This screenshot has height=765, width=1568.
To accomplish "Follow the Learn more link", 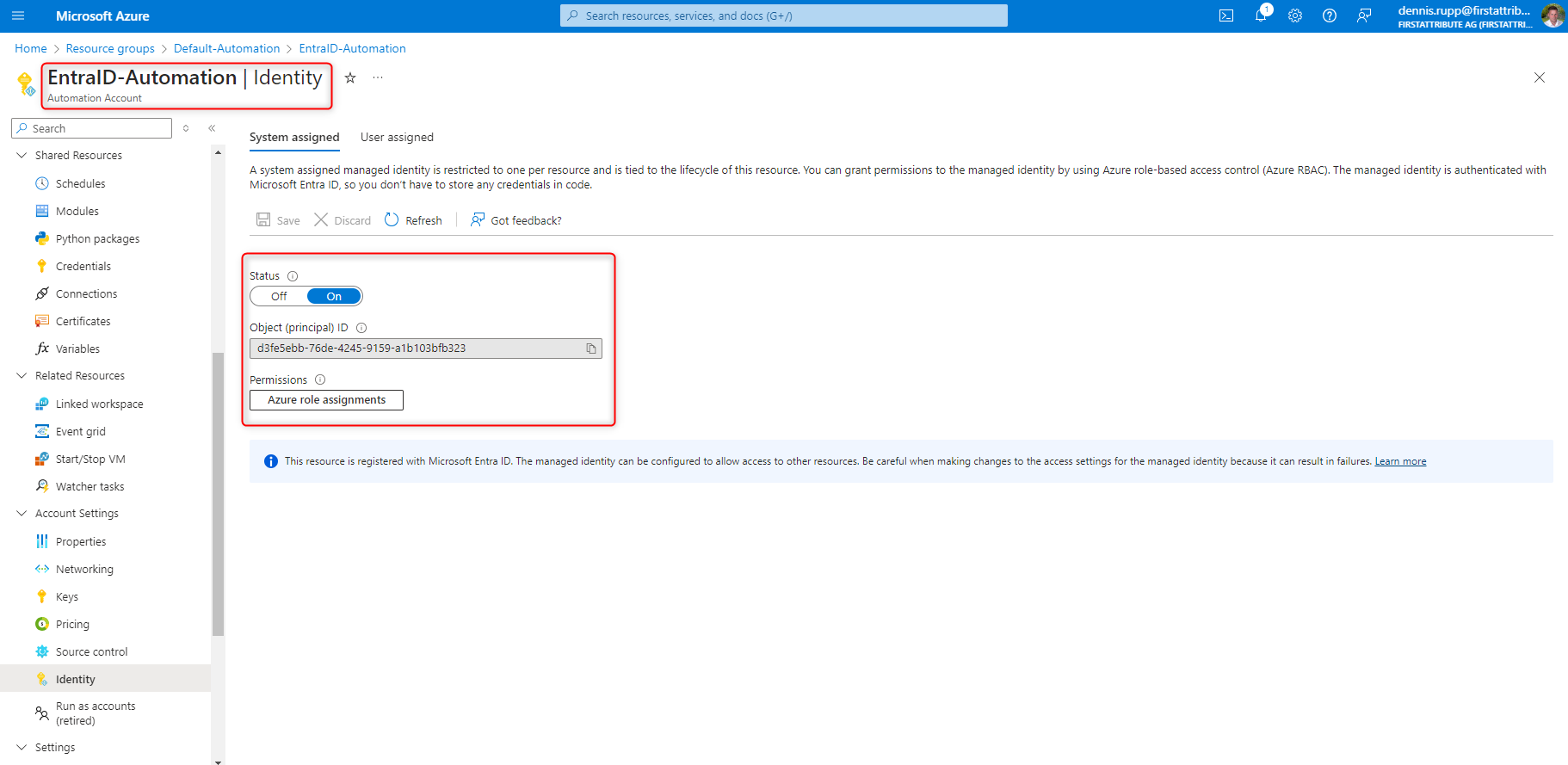I will [x=1400, y=462].
